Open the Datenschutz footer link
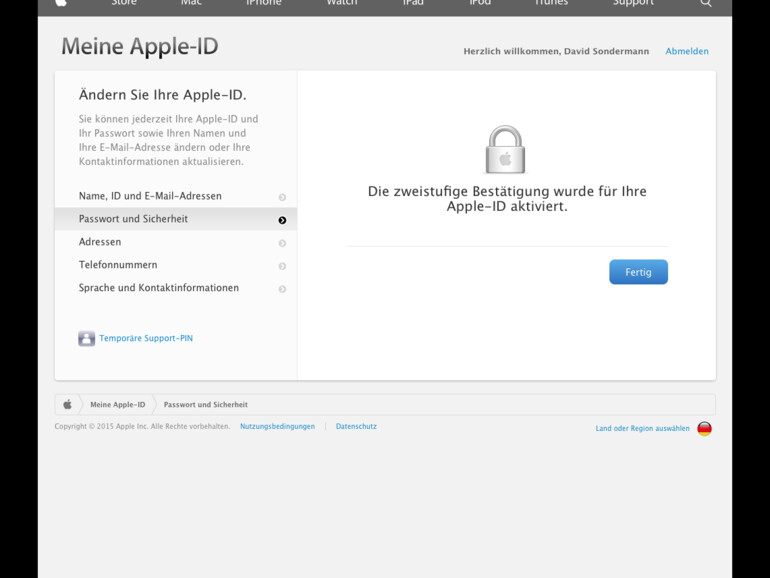Viewport: 770px width, 578px height. [356, 426]
